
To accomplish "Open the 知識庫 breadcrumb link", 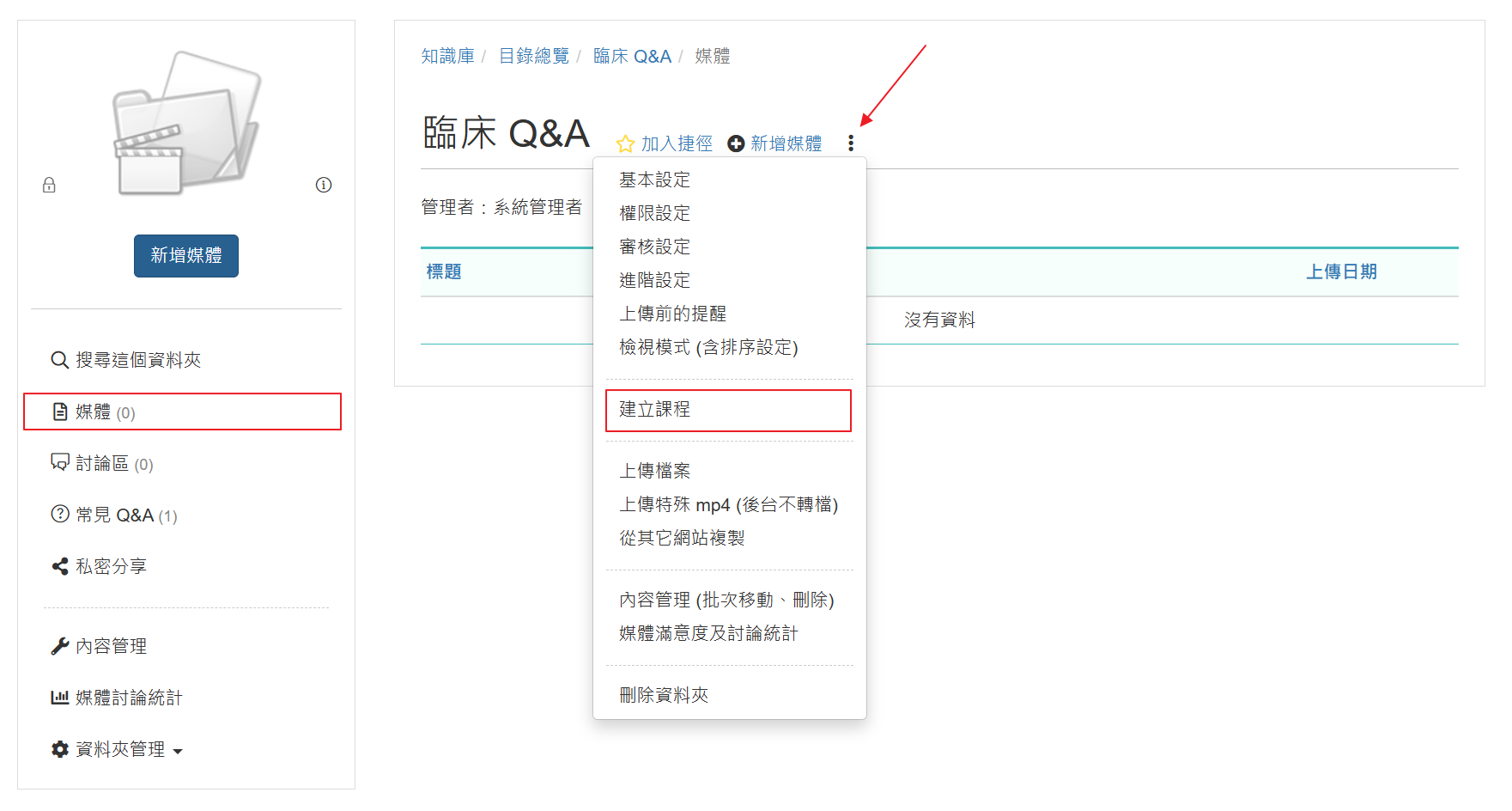I will tap(447, 56).
